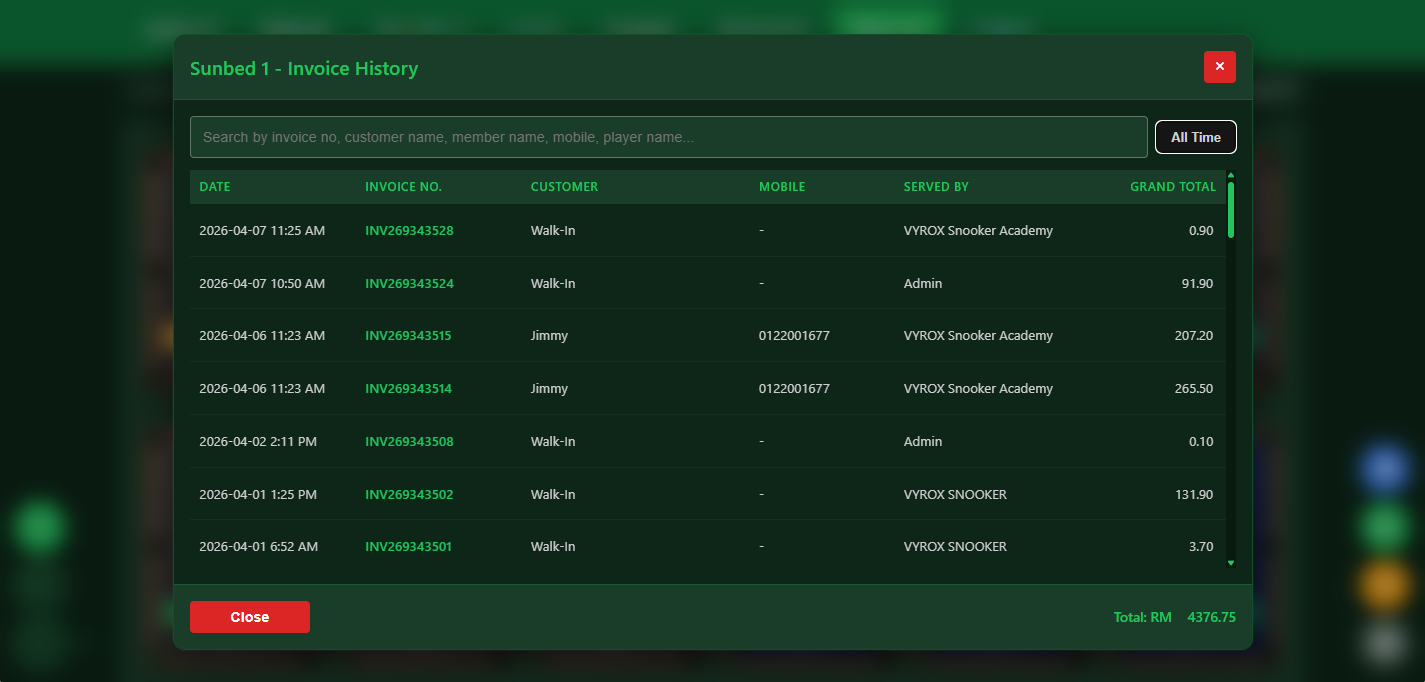The height and width of the screenshot is (682, 1425).
Task: Click the SERVED BY column header
Action: point(936,187)
